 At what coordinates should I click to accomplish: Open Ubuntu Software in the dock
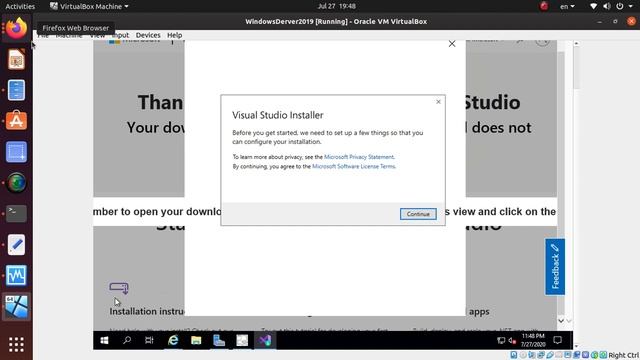point(16,121)
